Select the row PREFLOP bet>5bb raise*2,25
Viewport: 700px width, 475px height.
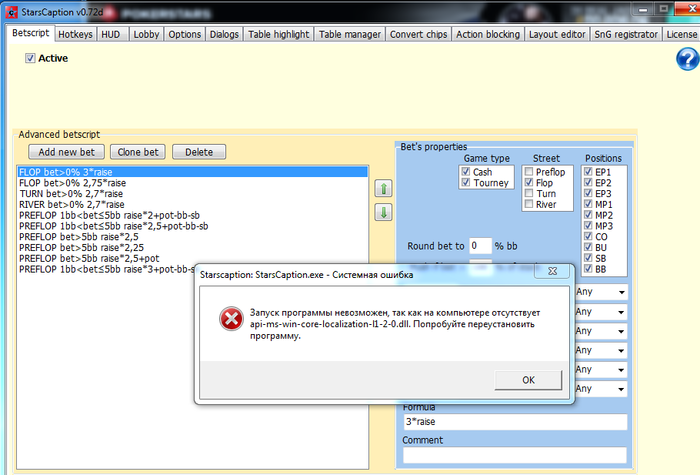192,247
